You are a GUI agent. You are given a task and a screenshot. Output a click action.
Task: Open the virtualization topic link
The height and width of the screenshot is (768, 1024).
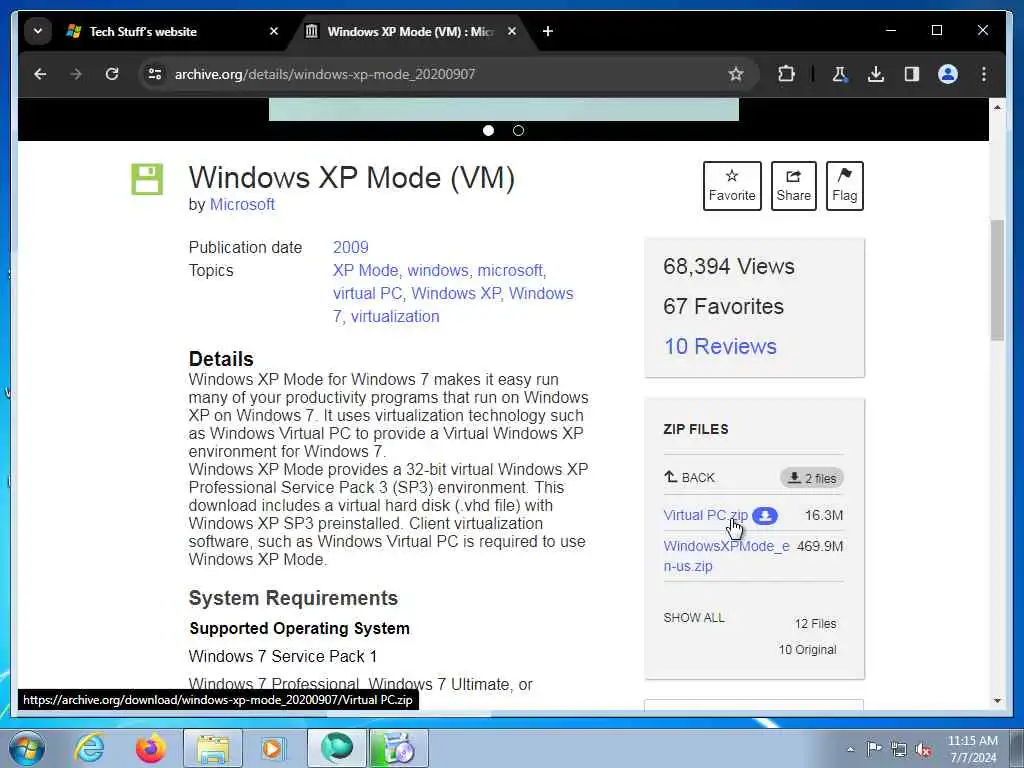[x=394, y=316]
